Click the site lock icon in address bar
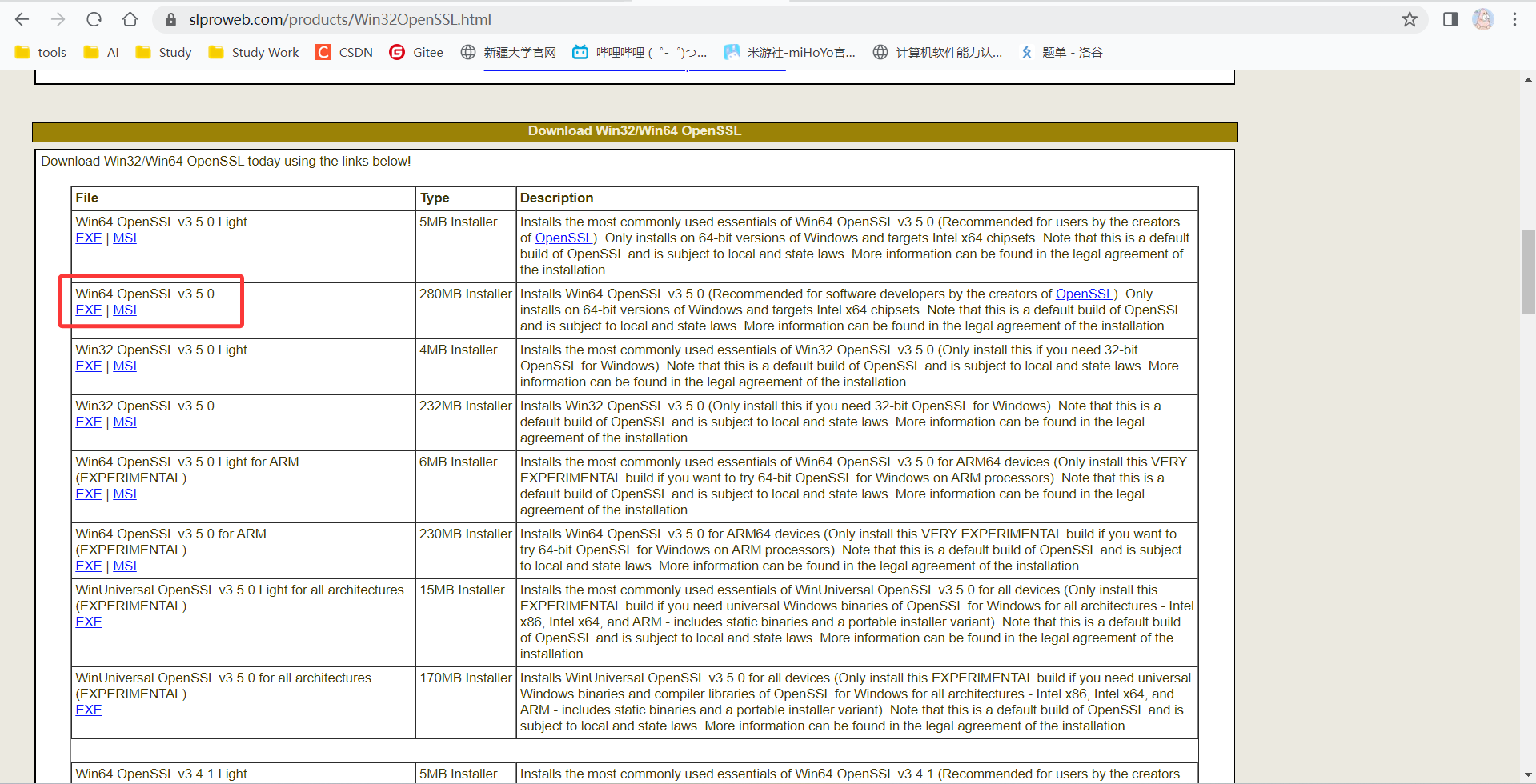This screenshot has width=1536, height=784. (x=170, y=19)
